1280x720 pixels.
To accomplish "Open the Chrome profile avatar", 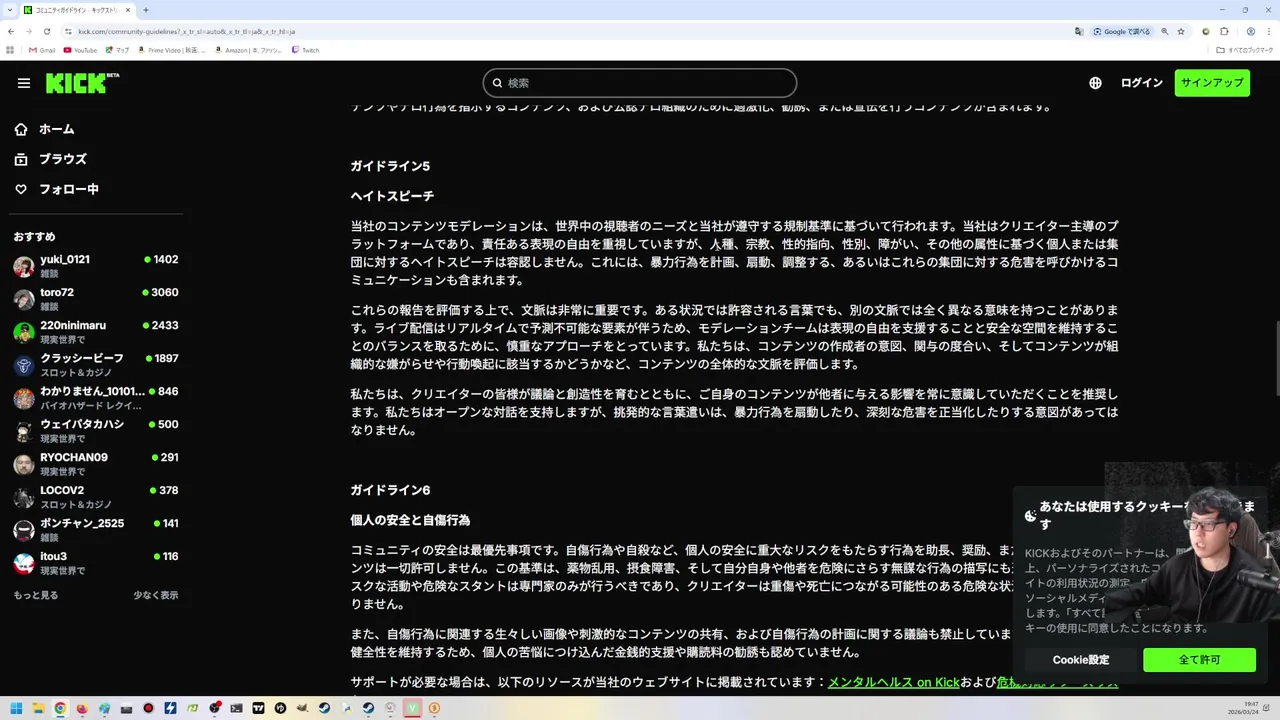I will click(x=1250, y=31).
